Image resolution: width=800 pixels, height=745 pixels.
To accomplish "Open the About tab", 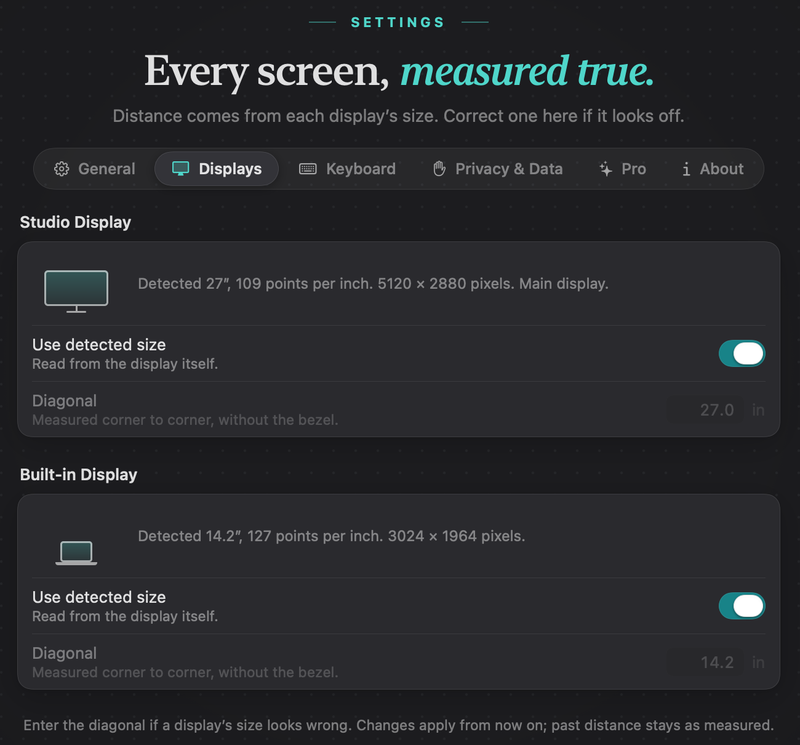I will (713, 169).
